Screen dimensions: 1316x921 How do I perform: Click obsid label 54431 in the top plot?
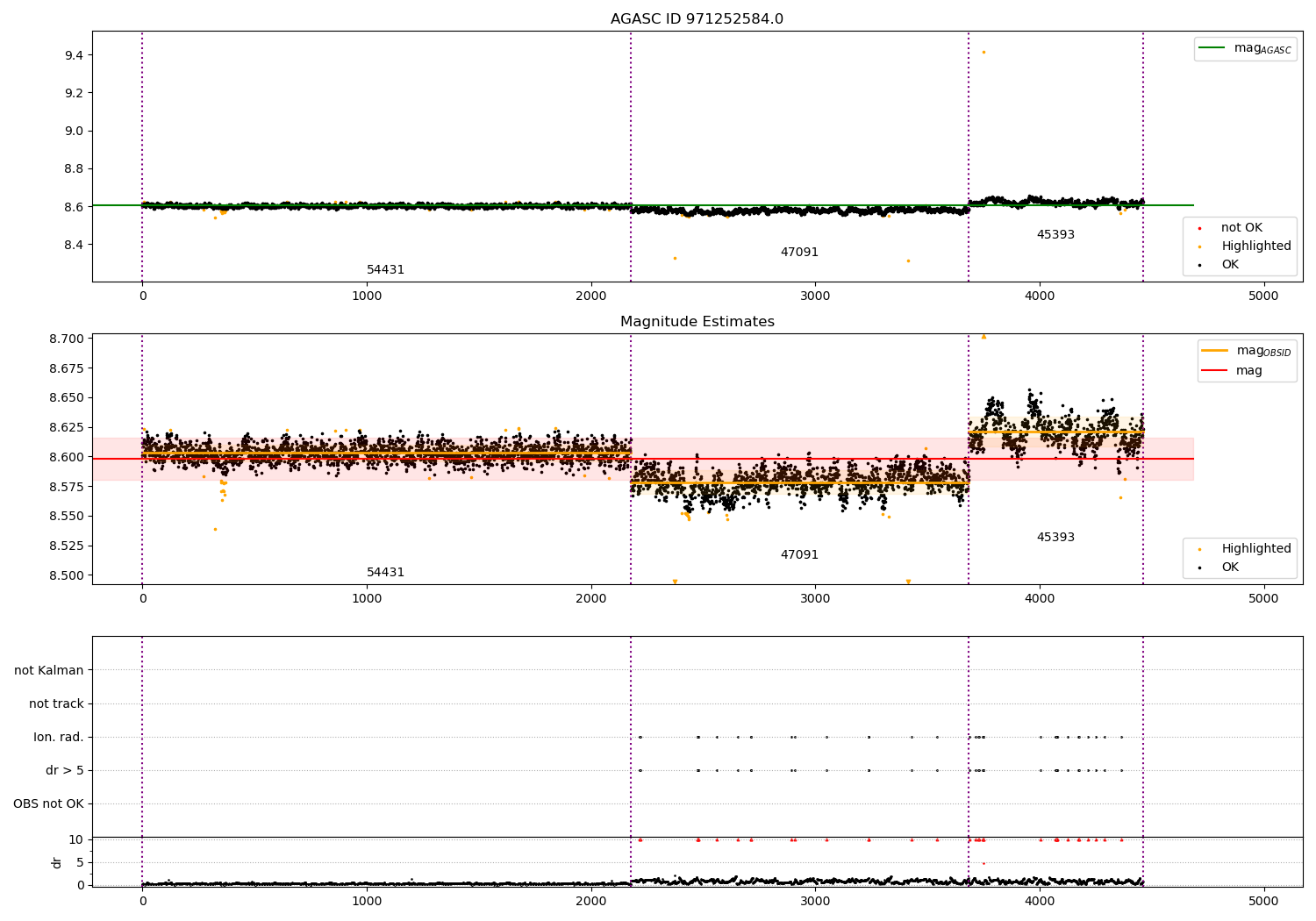[x=385, y=270]
